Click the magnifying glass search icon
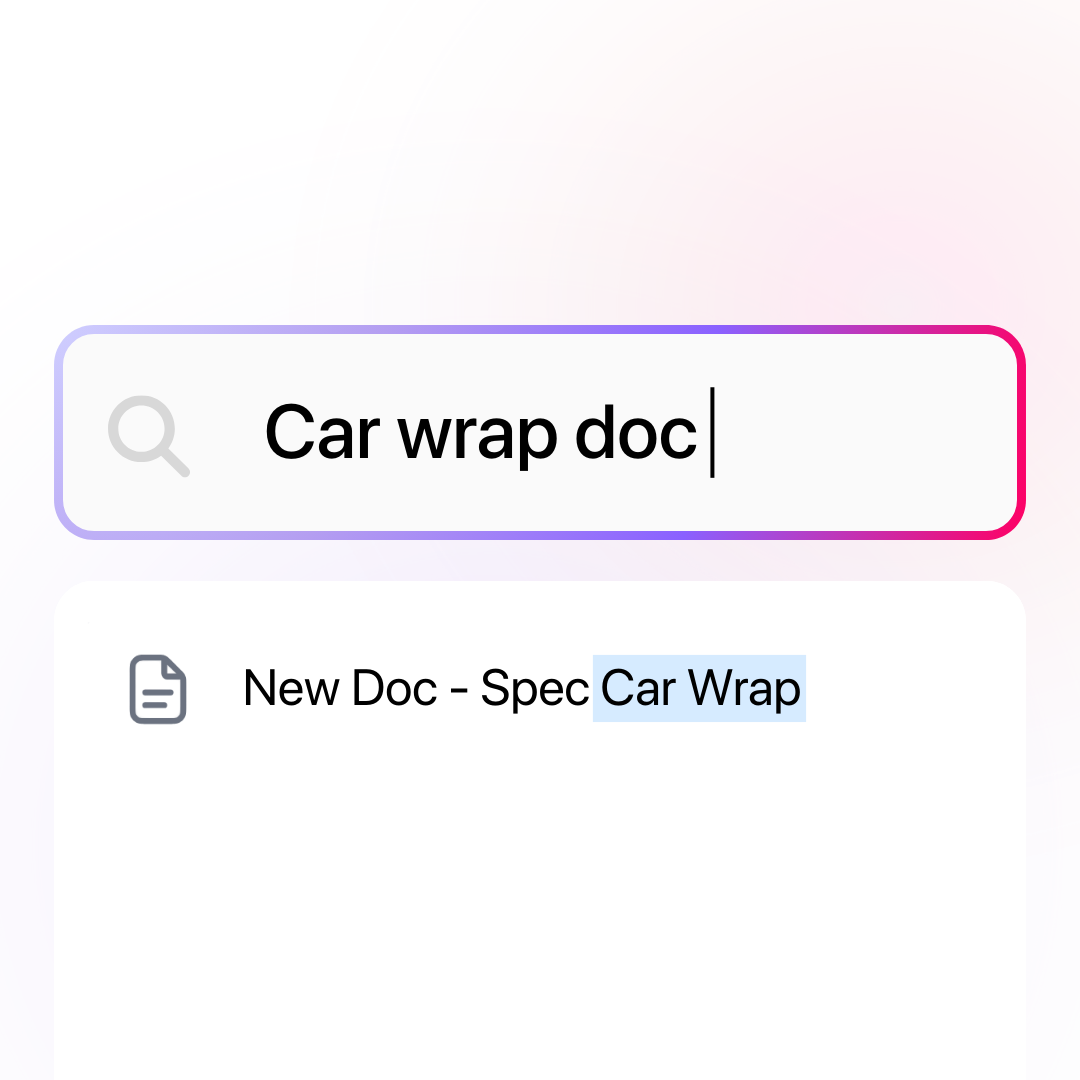The width and height of the screenshot is (1080, 1080). (x=148, y=435)
